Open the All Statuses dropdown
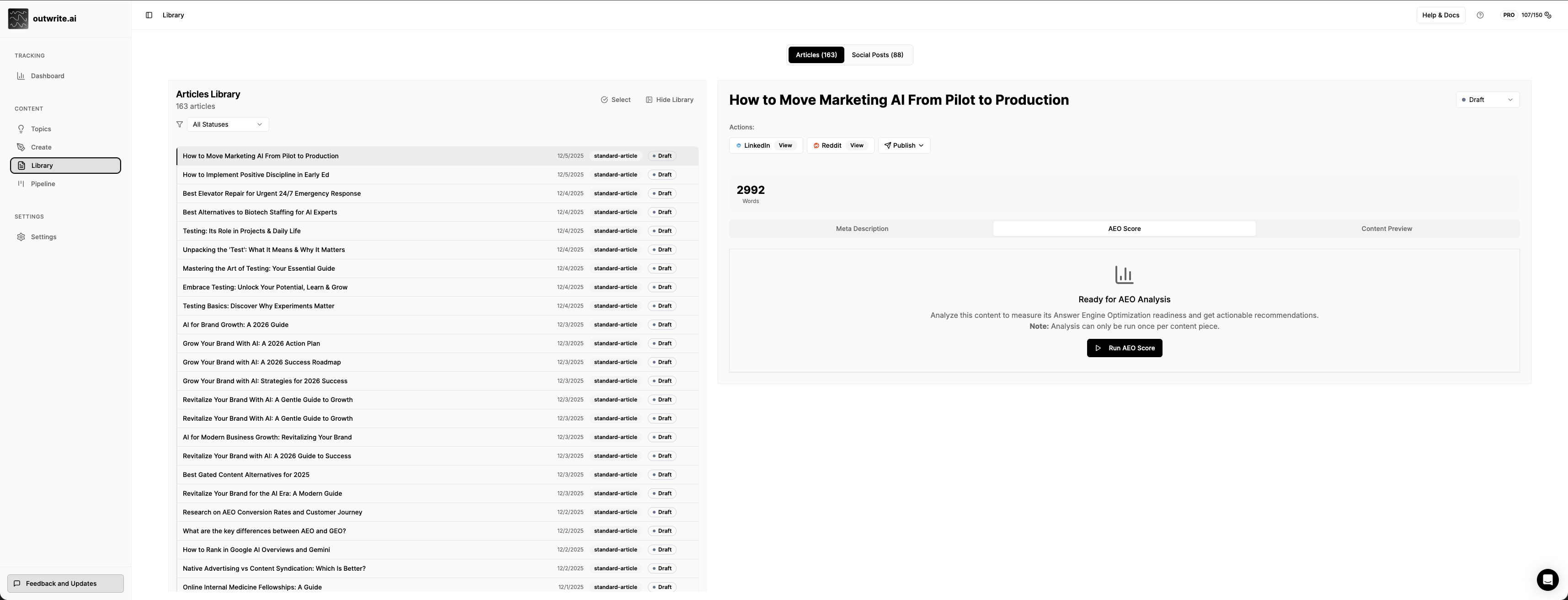 point(227,124)
